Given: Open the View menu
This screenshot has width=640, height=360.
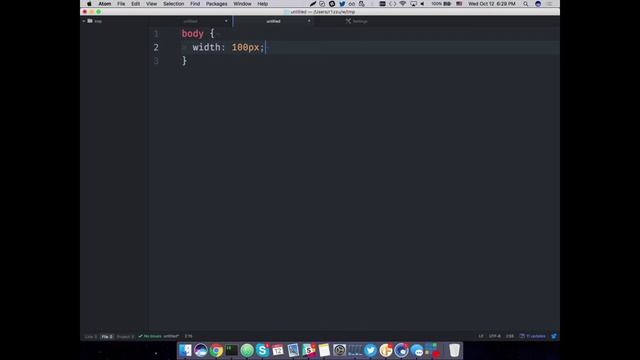Looking at the screenshot, I should pyautogui.click(x=151, y=4).
